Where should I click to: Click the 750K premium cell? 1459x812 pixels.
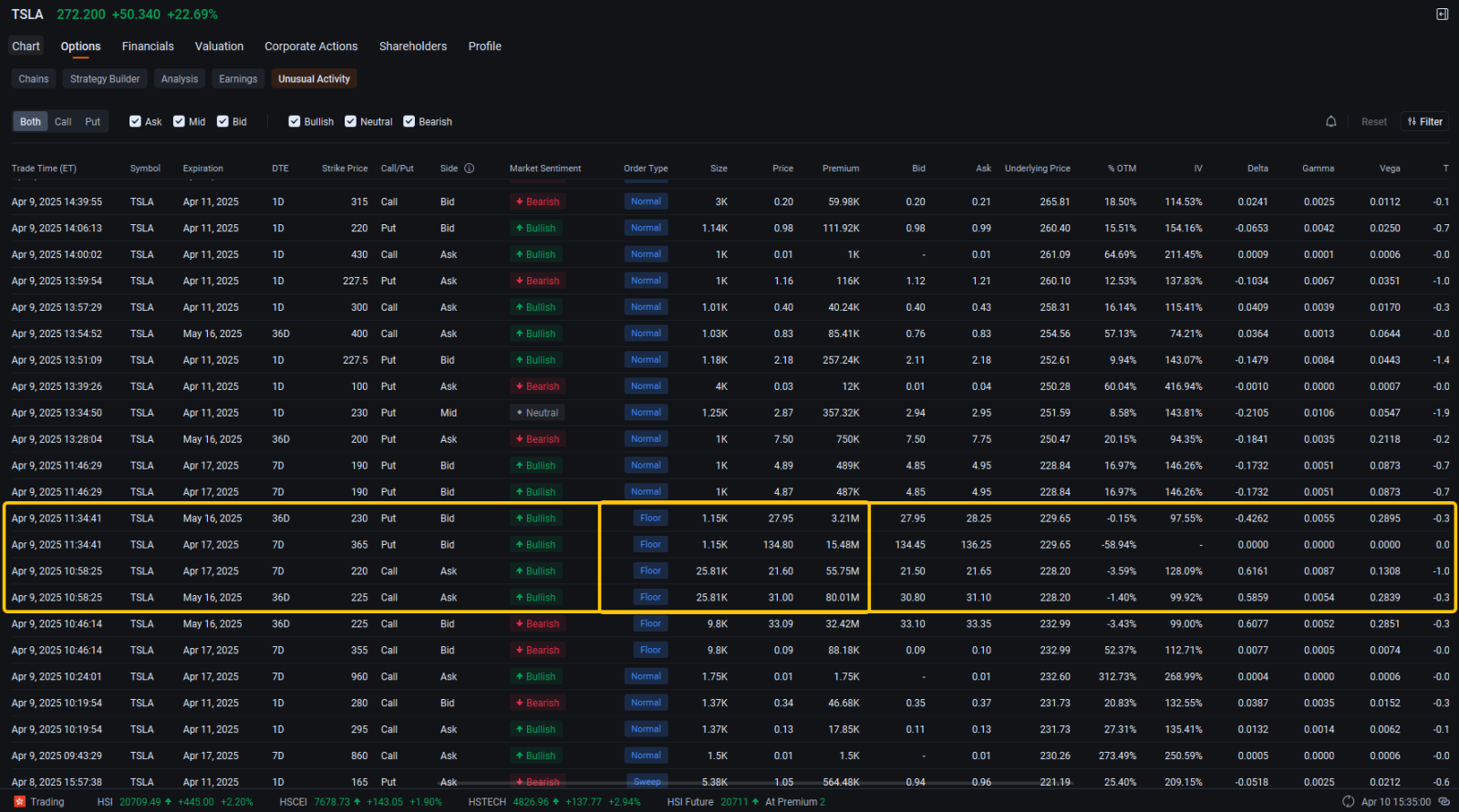point(848,439)
